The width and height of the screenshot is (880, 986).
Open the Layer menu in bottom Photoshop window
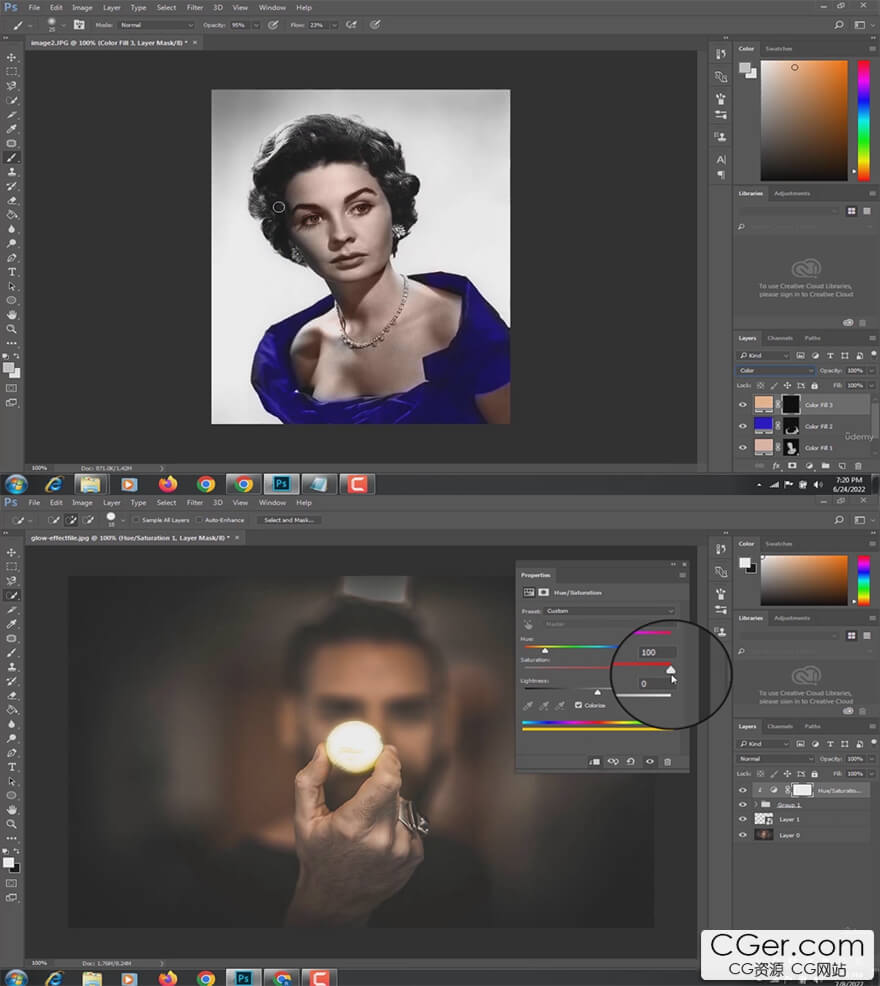pos(111,502)
